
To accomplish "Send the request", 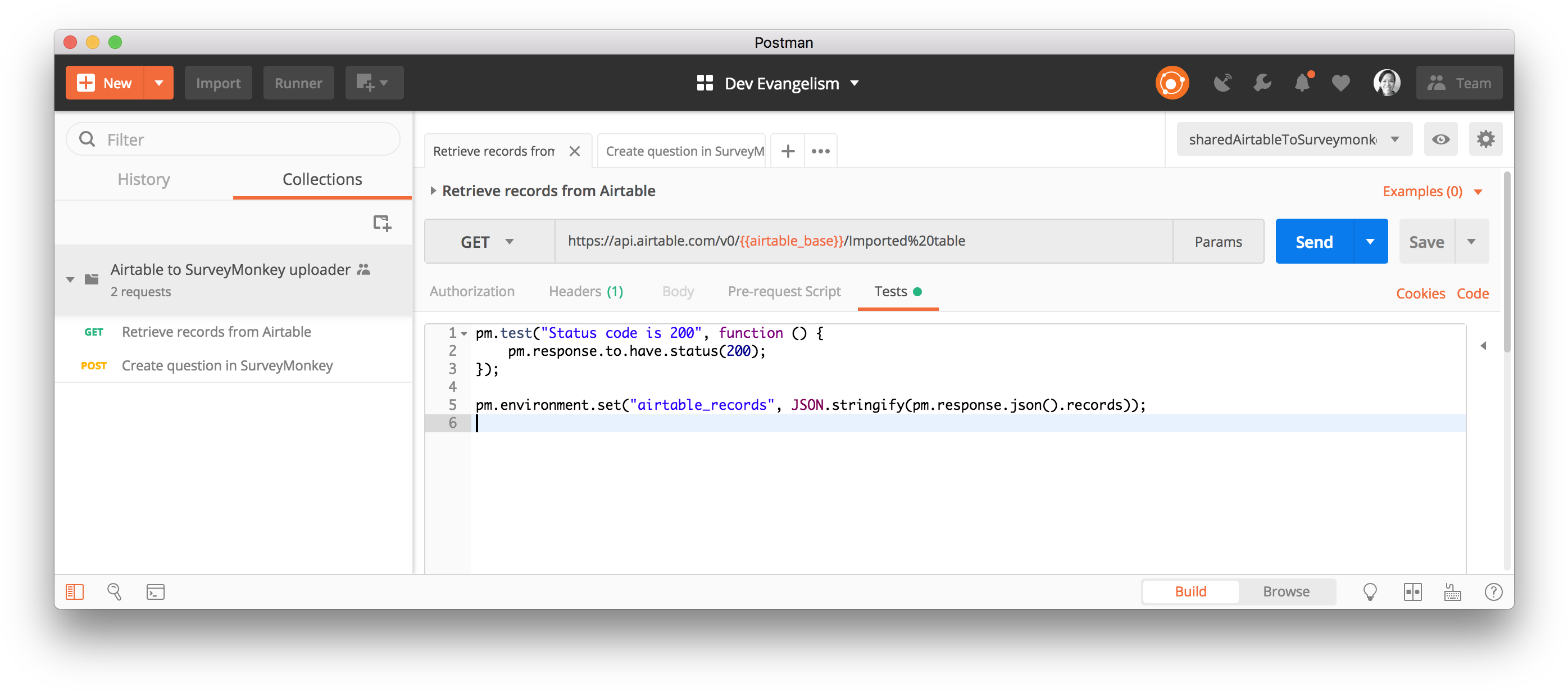I will pyautogui.click(x=1314, y=241).
